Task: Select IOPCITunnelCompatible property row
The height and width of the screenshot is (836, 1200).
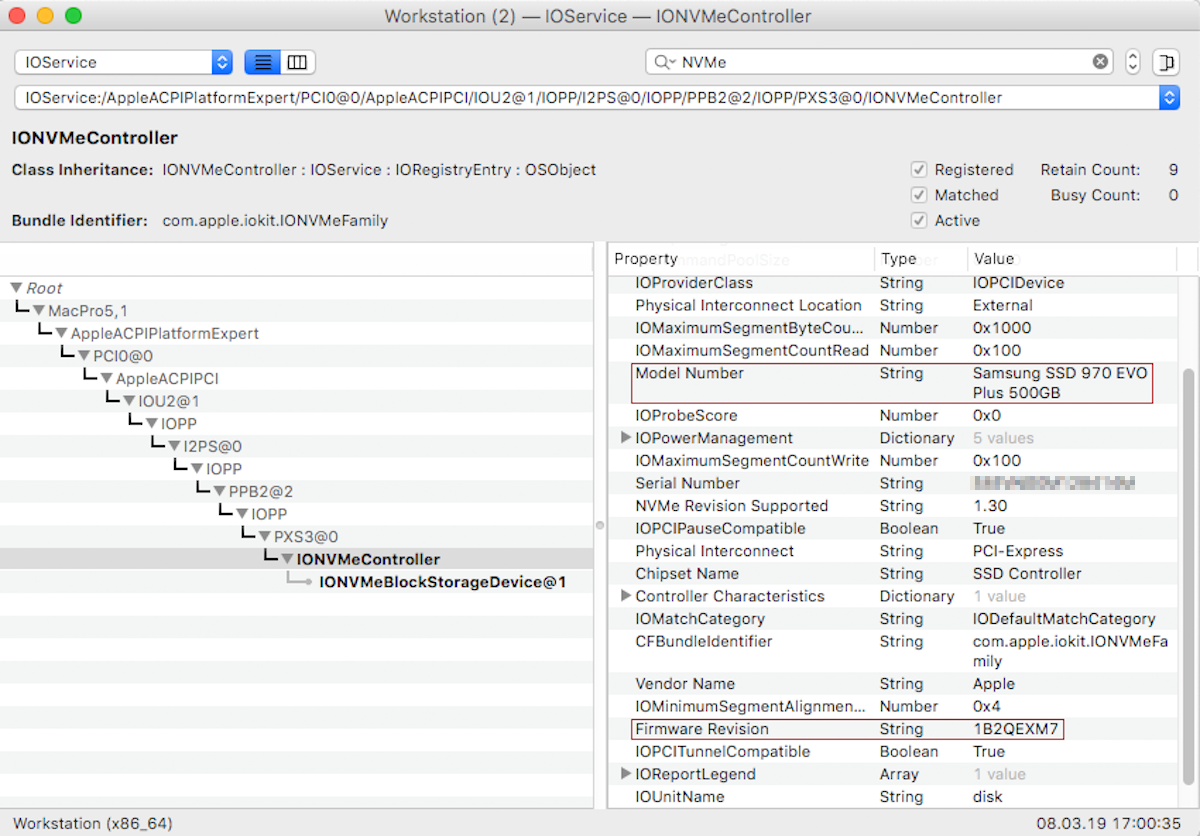Action: [893, 752]
